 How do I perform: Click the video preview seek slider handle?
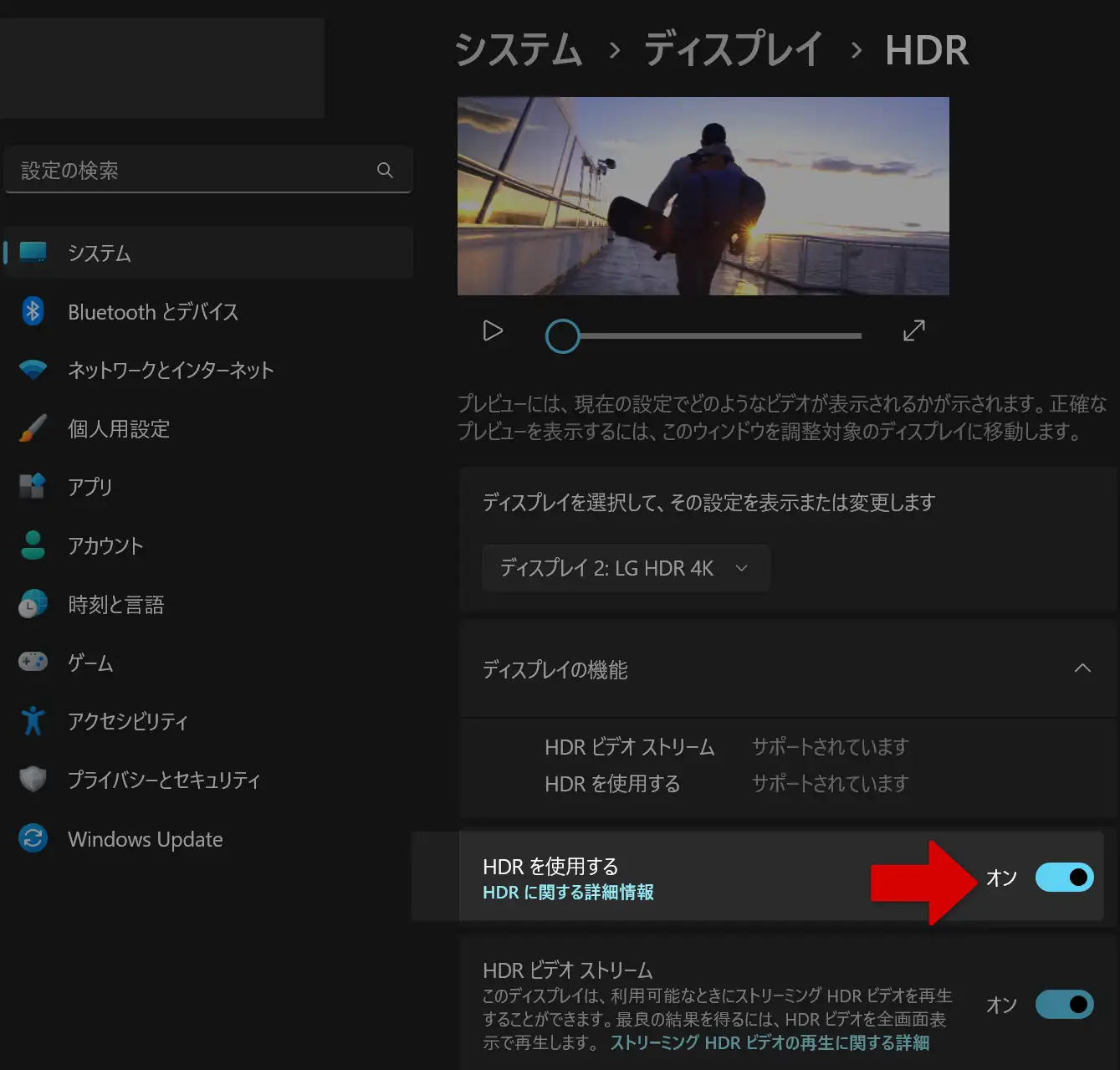coord(562,336)
